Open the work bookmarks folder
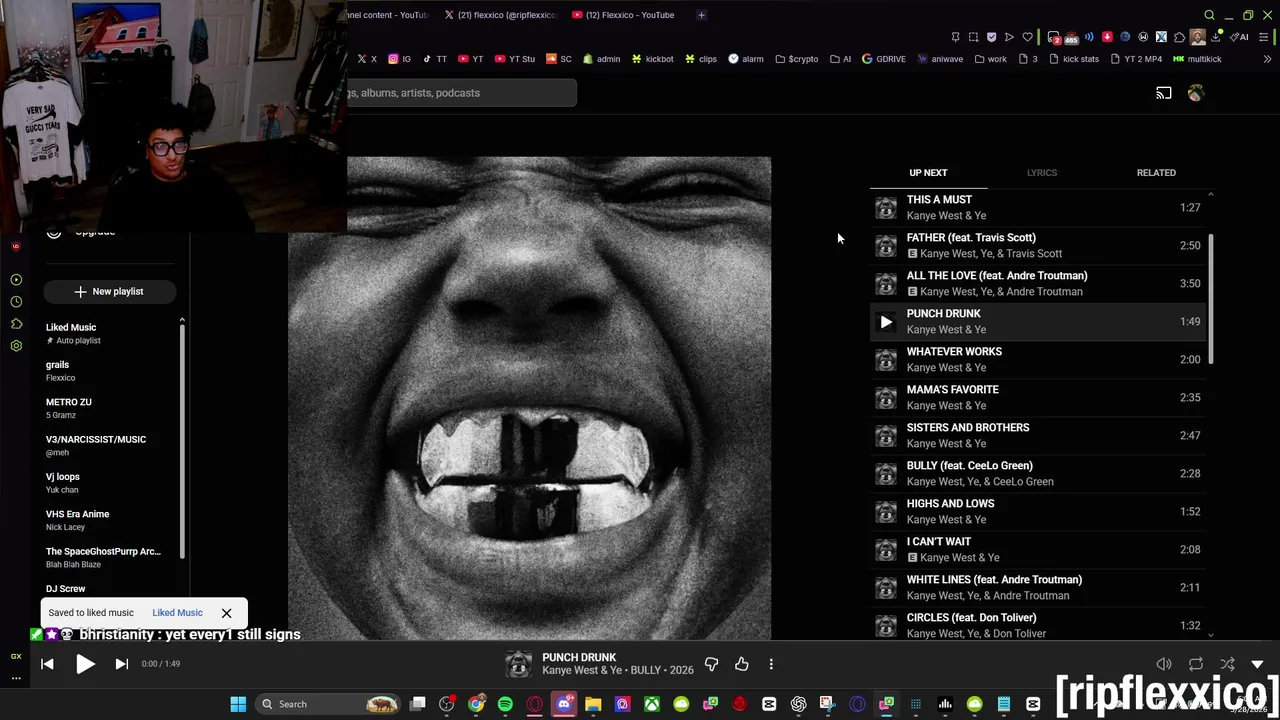This screenshot has width=1280, height=720. [x=991, y=59]
